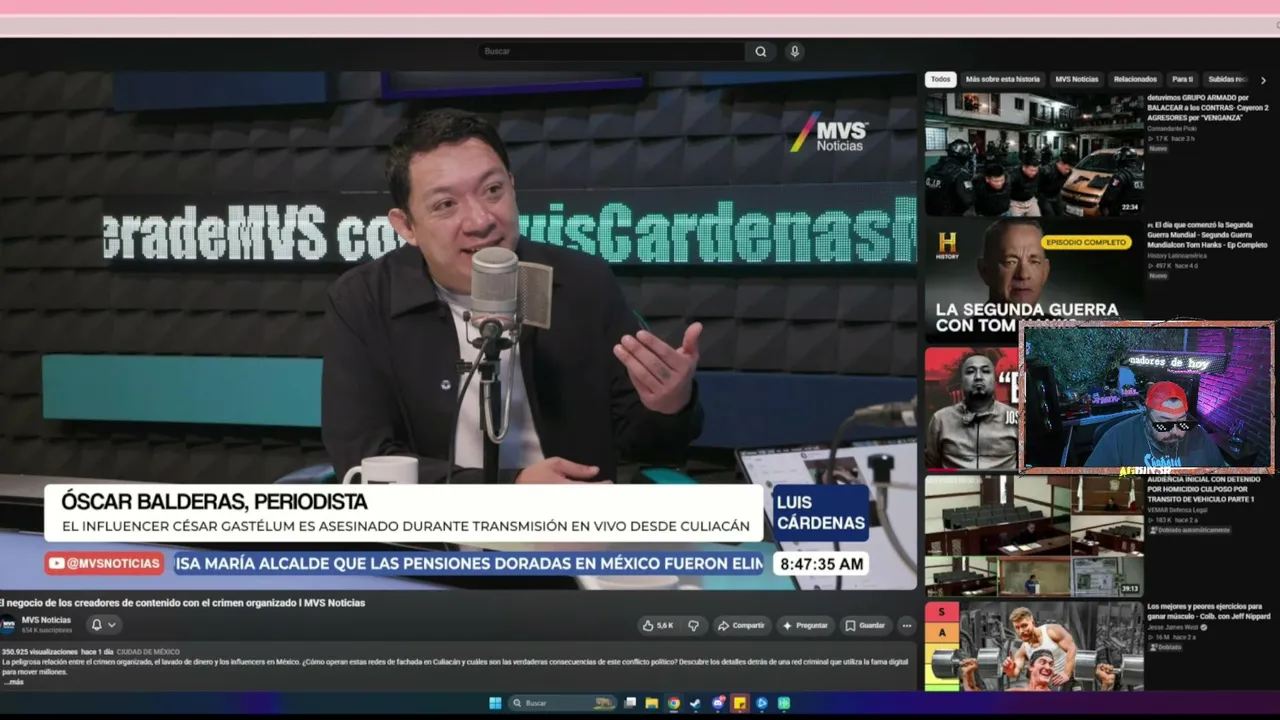The width and height of the screenshot is (1280, 720).
Task: Click the Preguntar button
Action: 806,625
